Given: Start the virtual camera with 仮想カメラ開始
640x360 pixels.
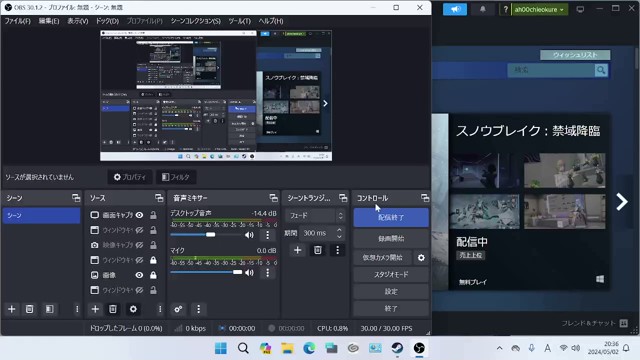Looking at the screenshot, I should (x=382, y=258).
